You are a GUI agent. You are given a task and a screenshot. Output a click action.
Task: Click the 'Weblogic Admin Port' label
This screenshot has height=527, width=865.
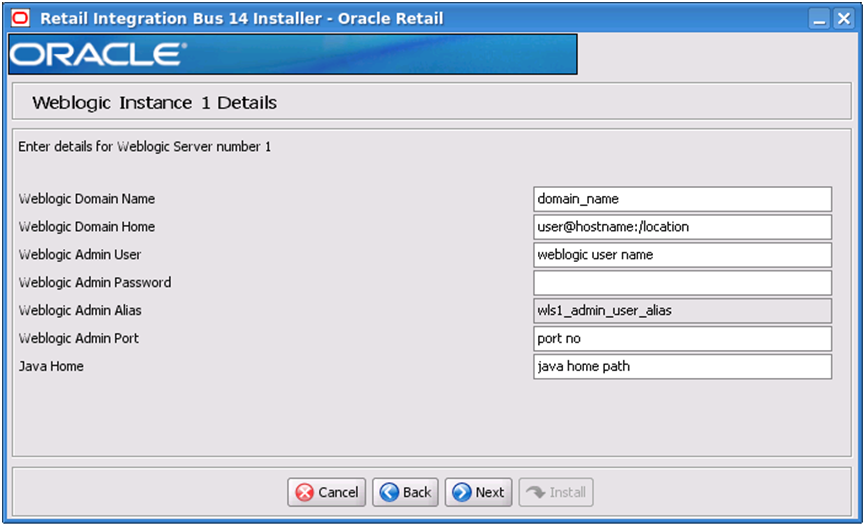[x=79, y=338]
